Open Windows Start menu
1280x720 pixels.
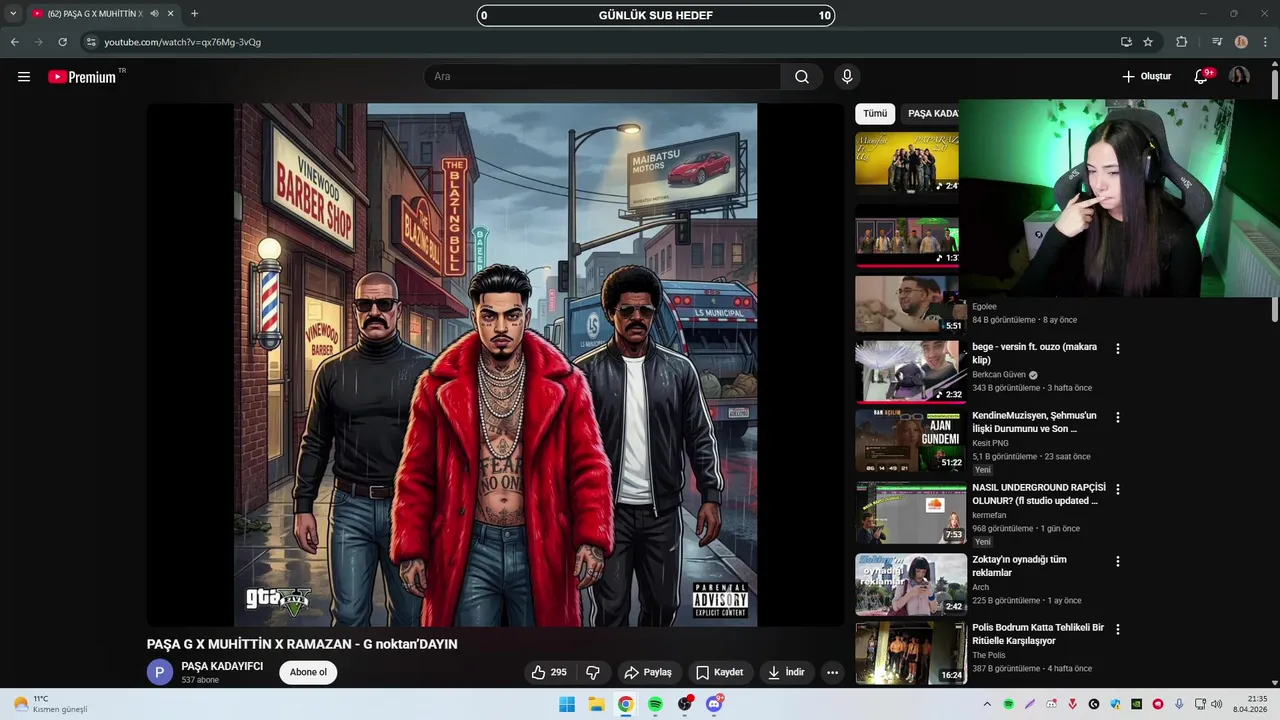click(567, 704)
